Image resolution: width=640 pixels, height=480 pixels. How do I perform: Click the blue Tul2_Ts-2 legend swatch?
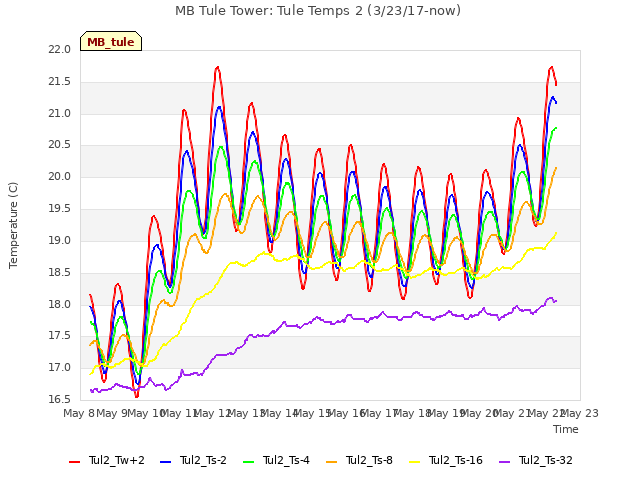[x=165, y=462]
